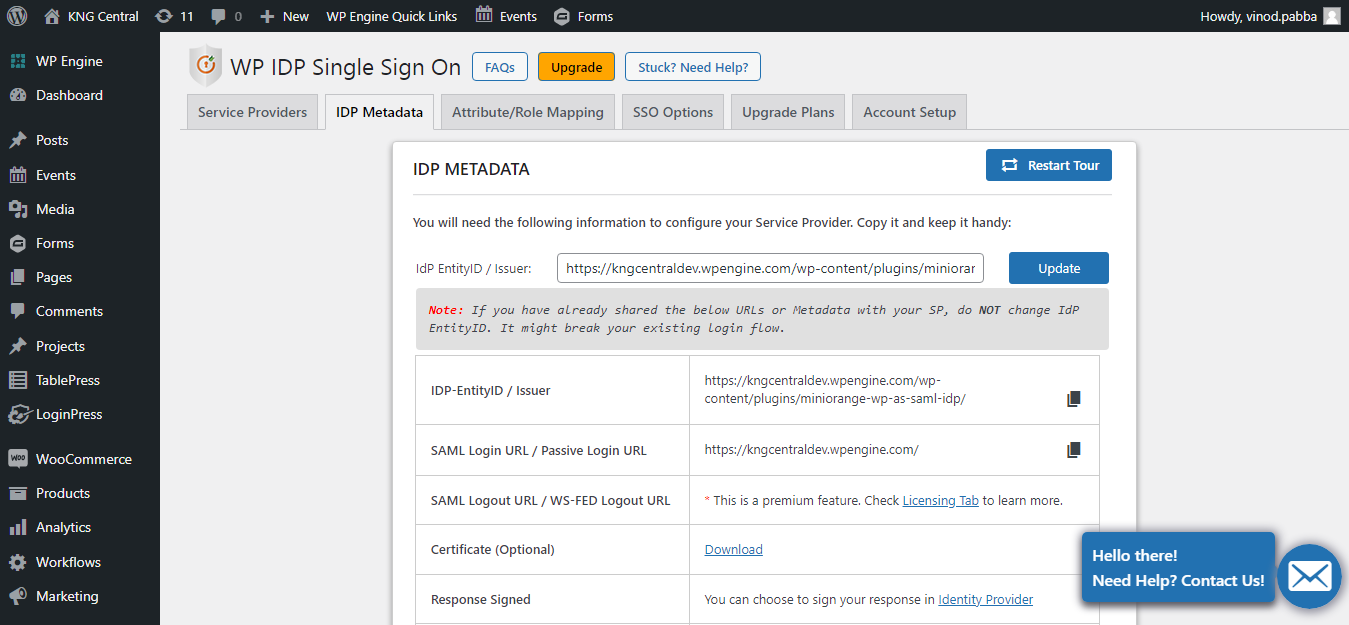The width and height of the screenshot is (1349, 625).
Task: Click the envelope contact icon
Action: [1309, 576]
